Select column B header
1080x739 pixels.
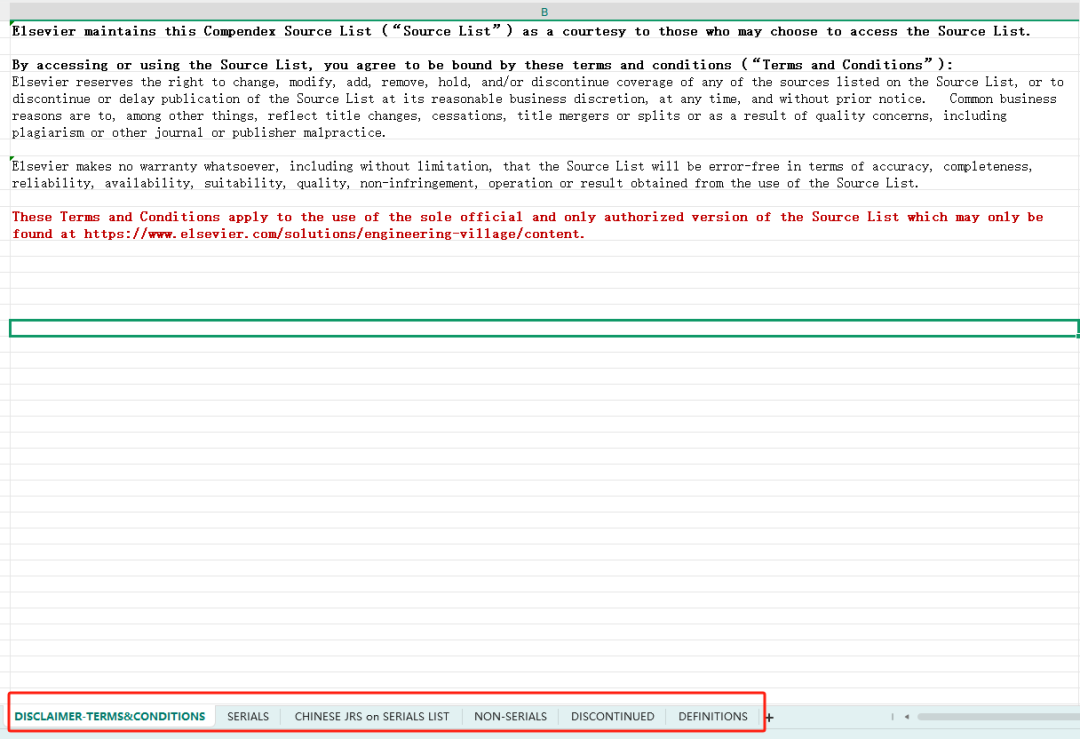point(544,12)
